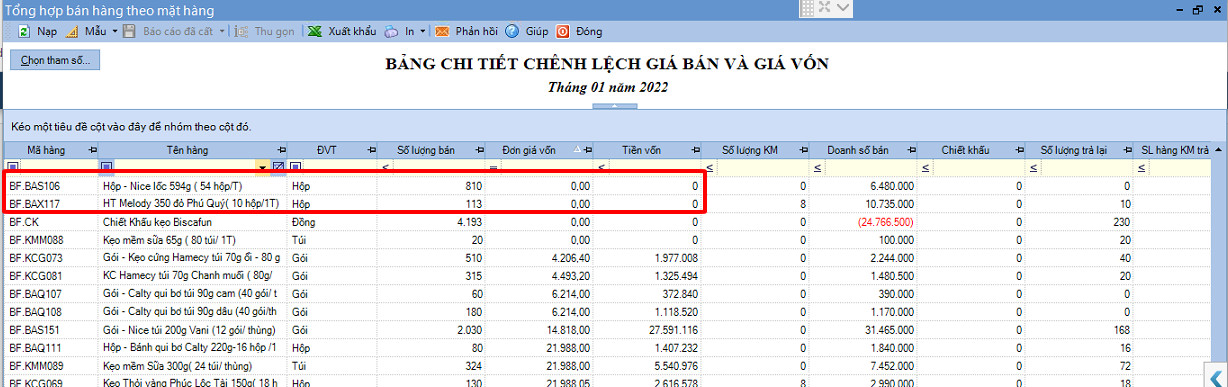Click the Phản hồi envelope icon
The width and height of the screenshot is (1228, 387).
[442, 31]
